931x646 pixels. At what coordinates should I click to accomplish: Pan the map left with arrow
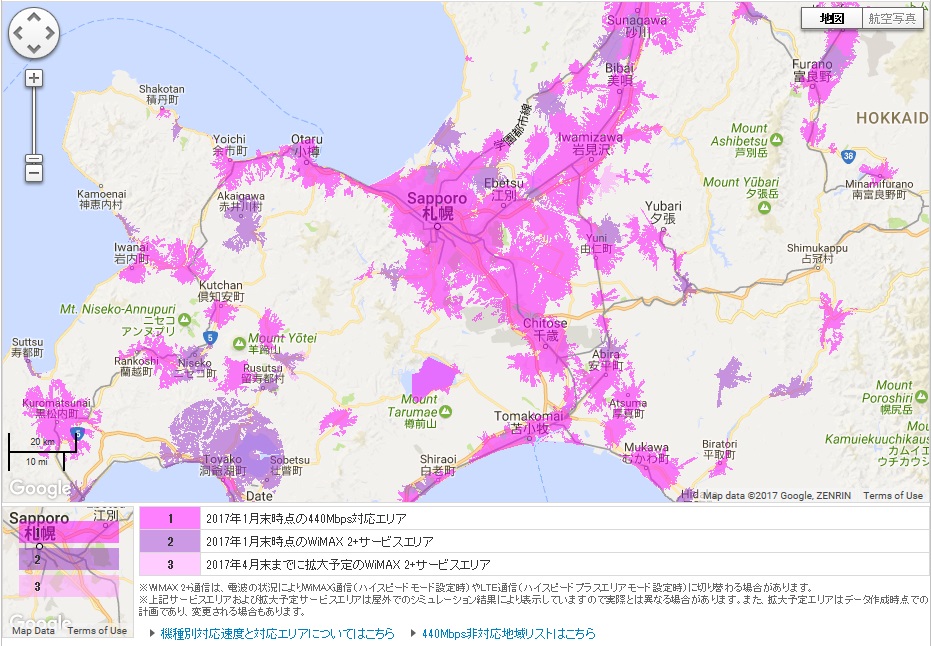pos(19,34)
